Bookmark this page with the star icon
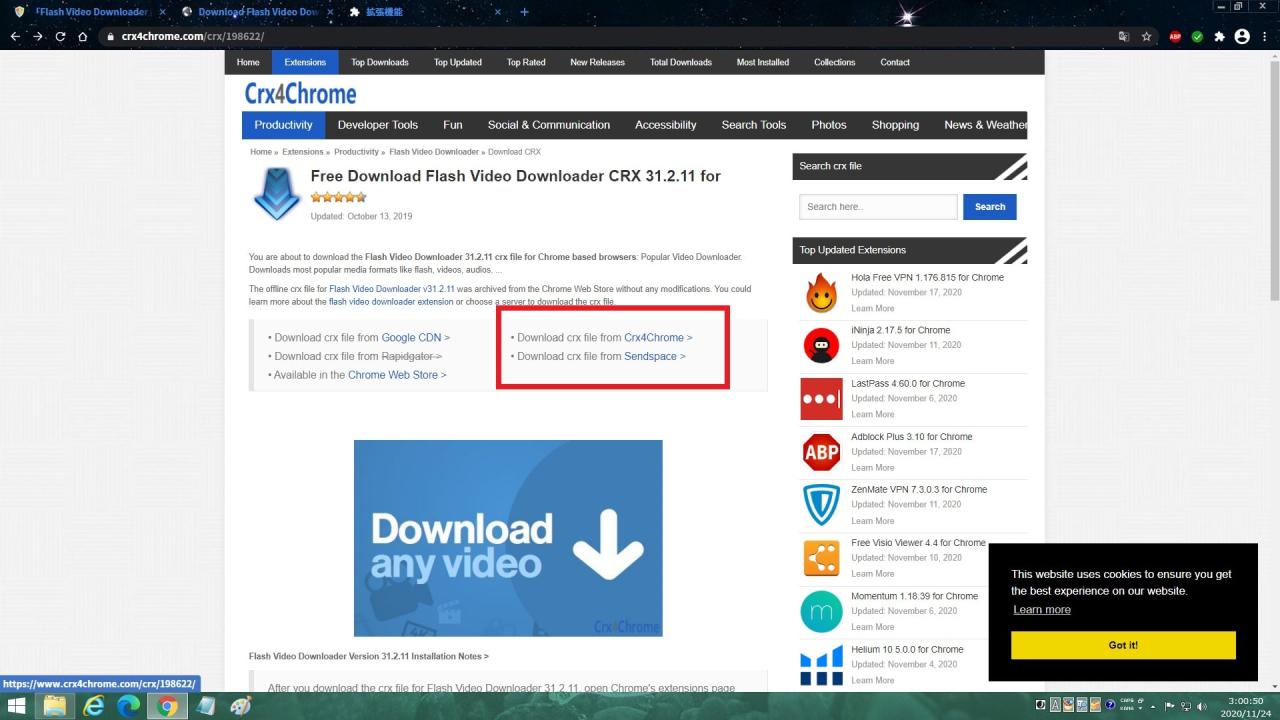The height and width of the screenshot is (720, 1280). (1147, 36)
